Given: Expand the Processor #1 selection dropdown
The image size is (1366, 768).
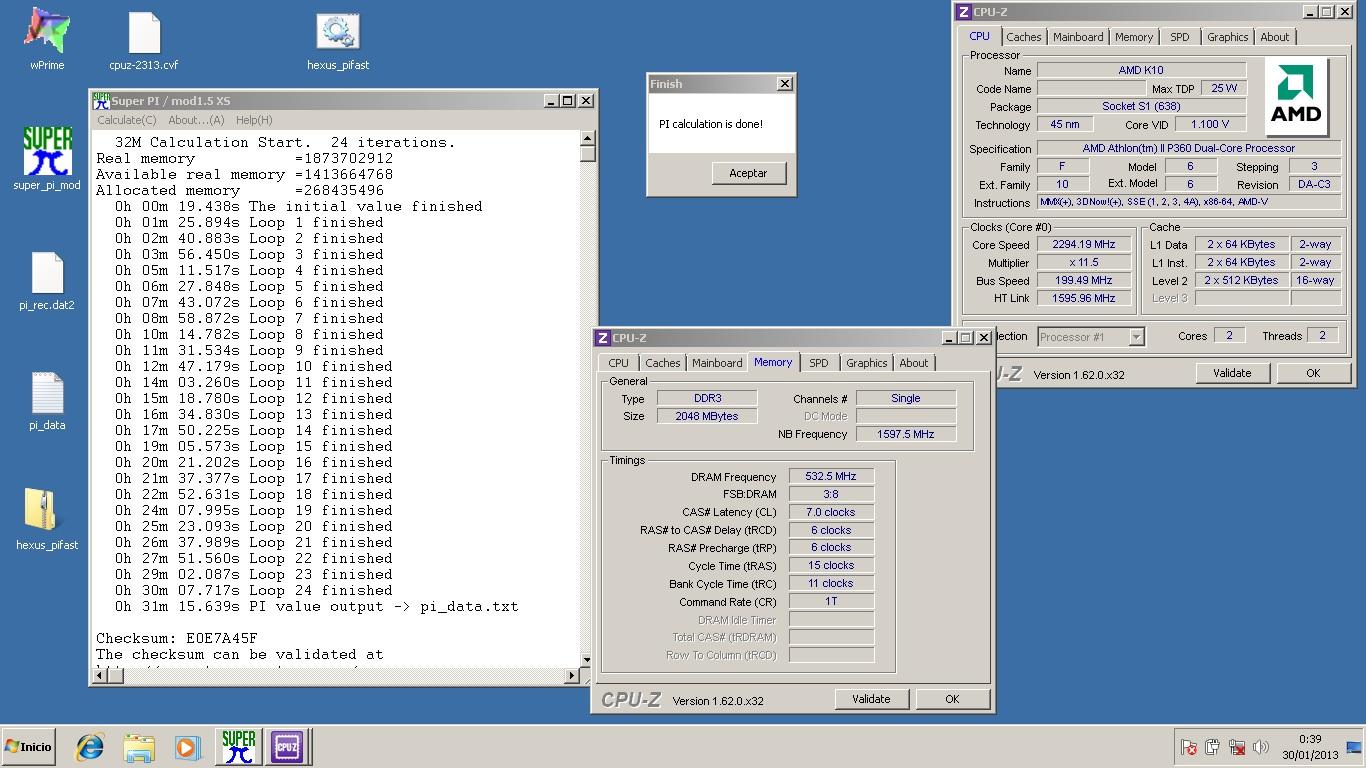Looking at the screenshot, I should pos(1136,337).
